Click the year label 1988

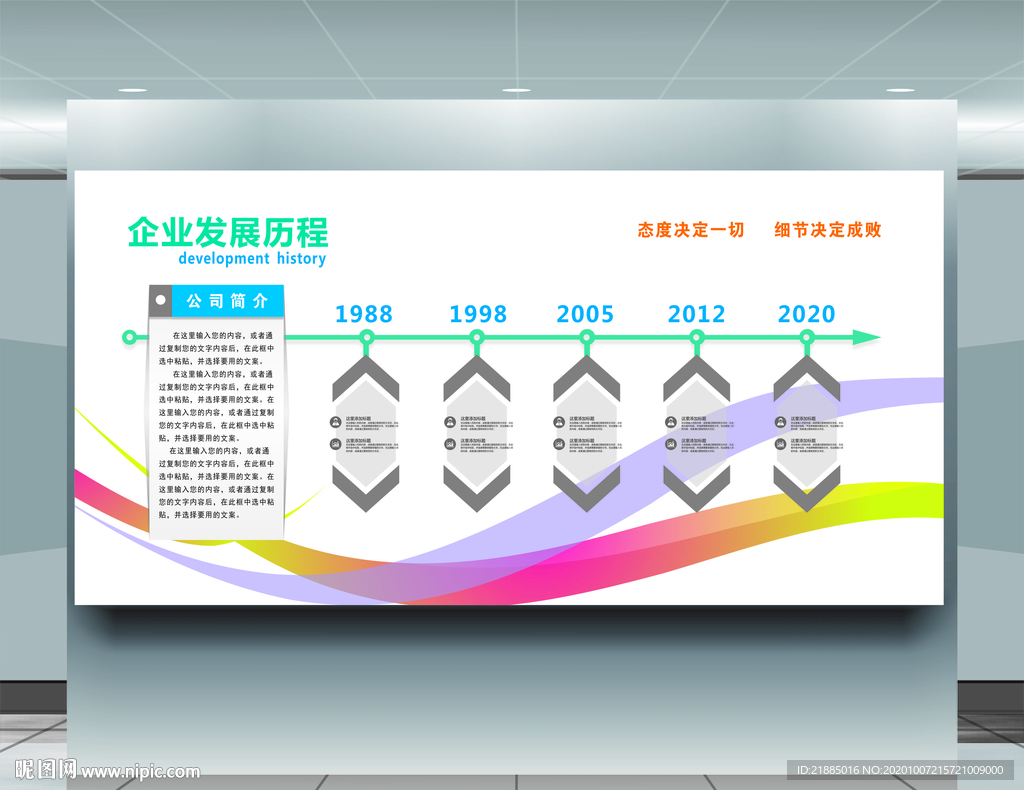pyautogui.click(x=364, y=314)
